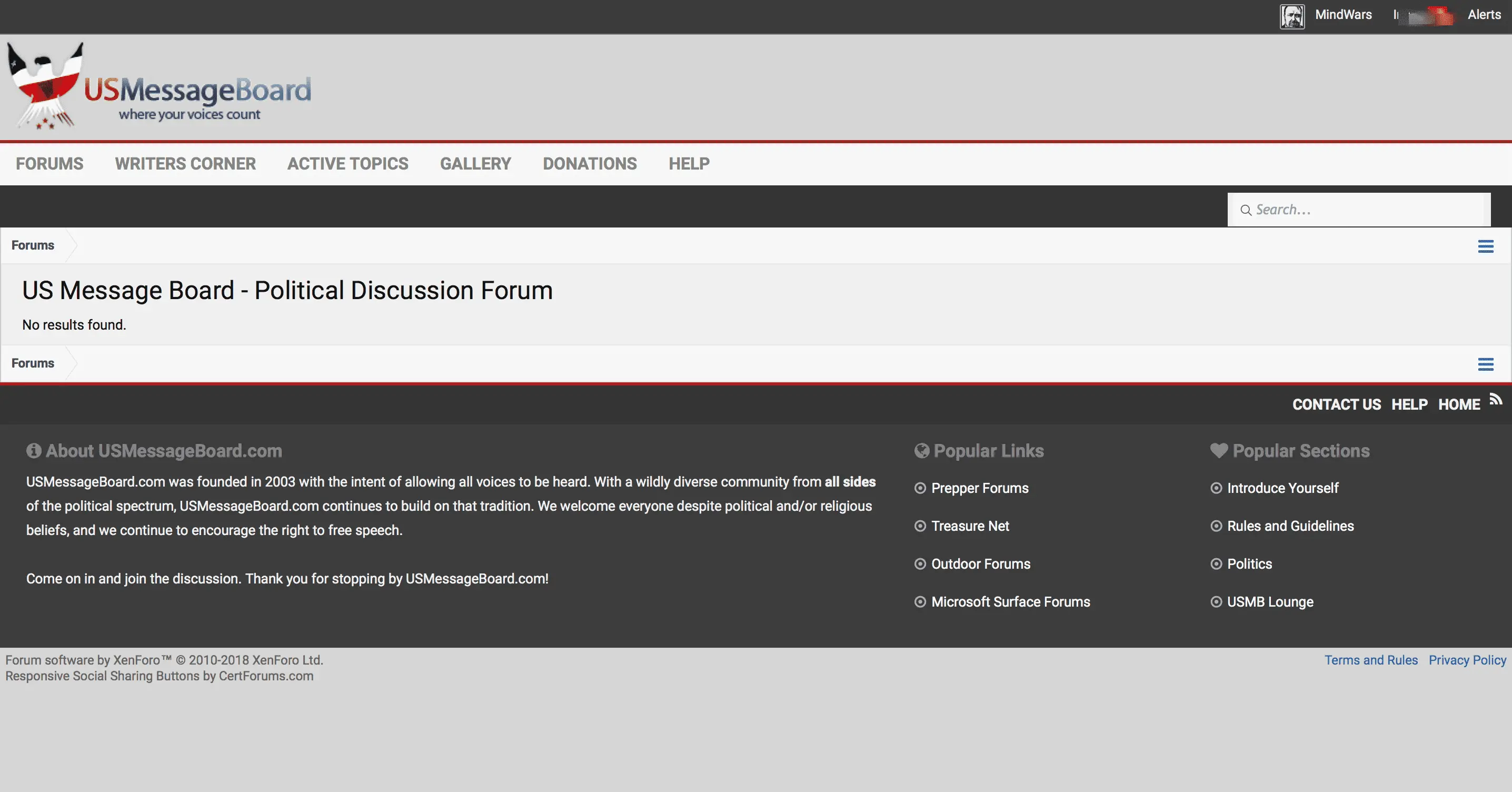Click the RSS feed icon in footer
Viewport: 1512px width, 792px height.
click(1496, 399)
